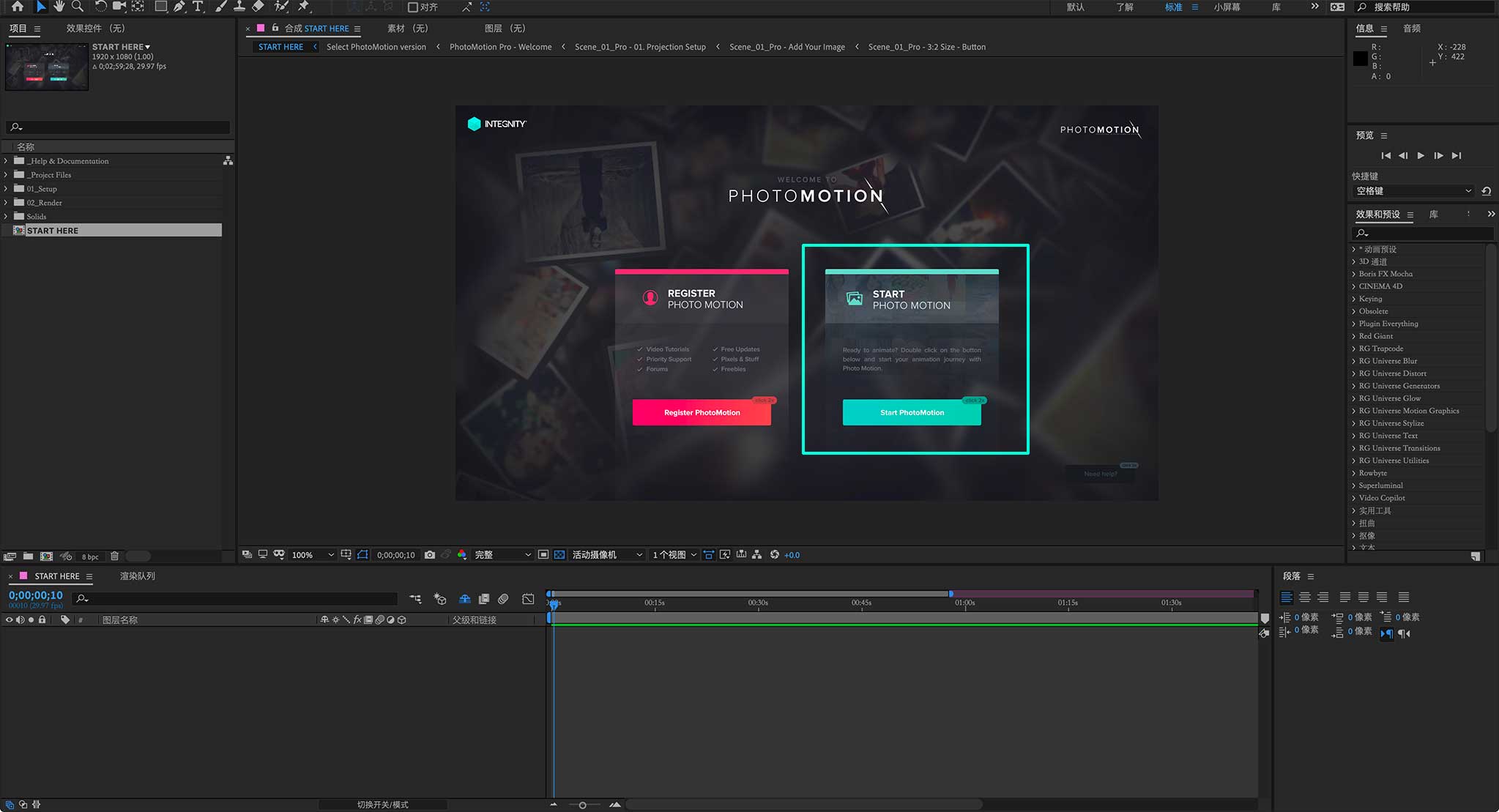Screen dimensions: 1499x812
Task: Toggle the 对齐 snapping checkbox
Action: tap(413, 7)
